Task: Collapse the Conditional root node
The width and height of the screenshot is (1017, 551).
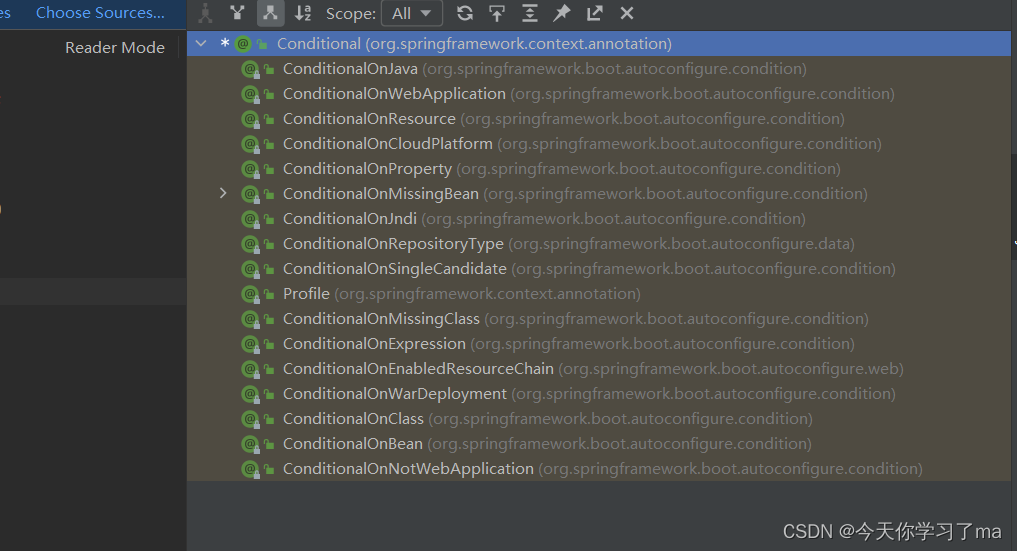Action: click(201, 43)
